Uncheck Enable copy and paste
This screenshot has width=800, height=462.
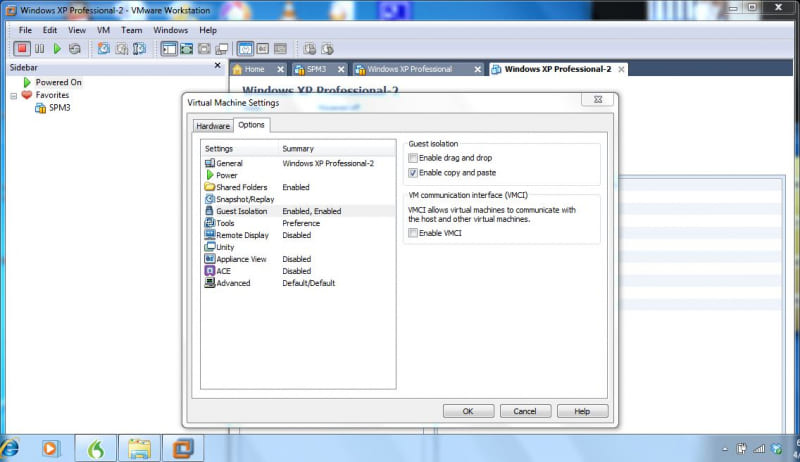point(413,173)
